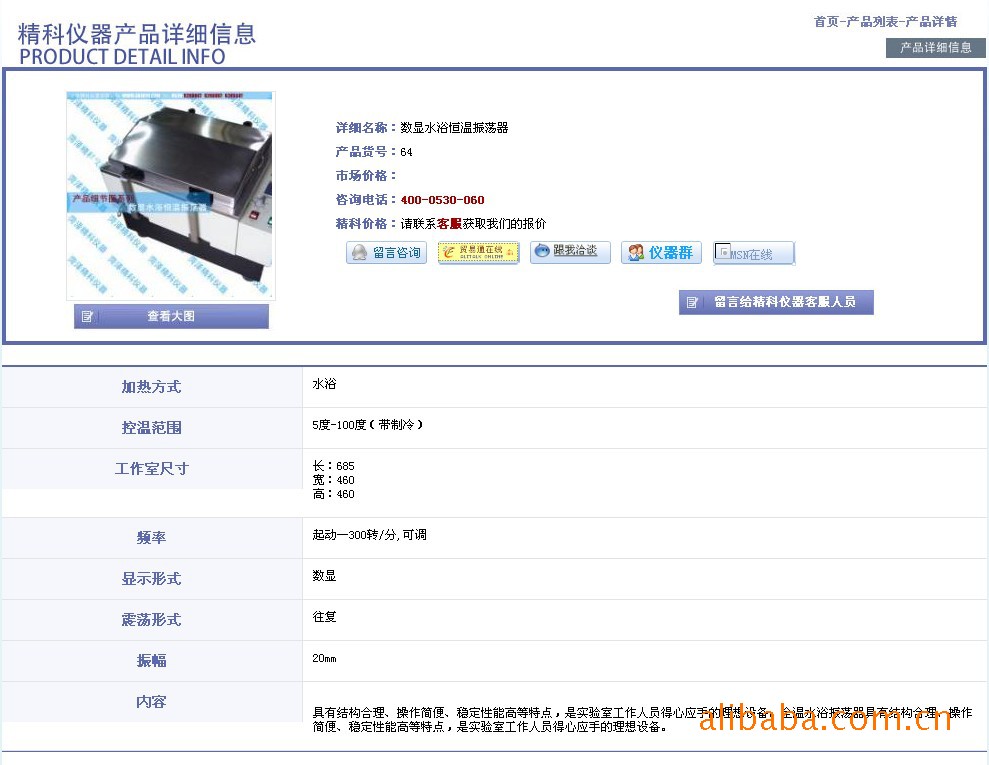Click the phone number 400-0530-060

(x=442, y=200)
